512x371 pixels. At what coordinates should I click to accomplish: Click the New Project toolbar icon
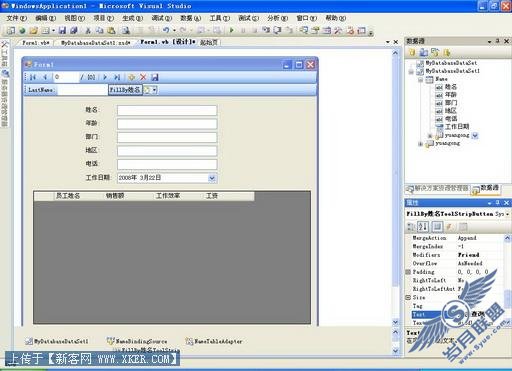(11, 31)
